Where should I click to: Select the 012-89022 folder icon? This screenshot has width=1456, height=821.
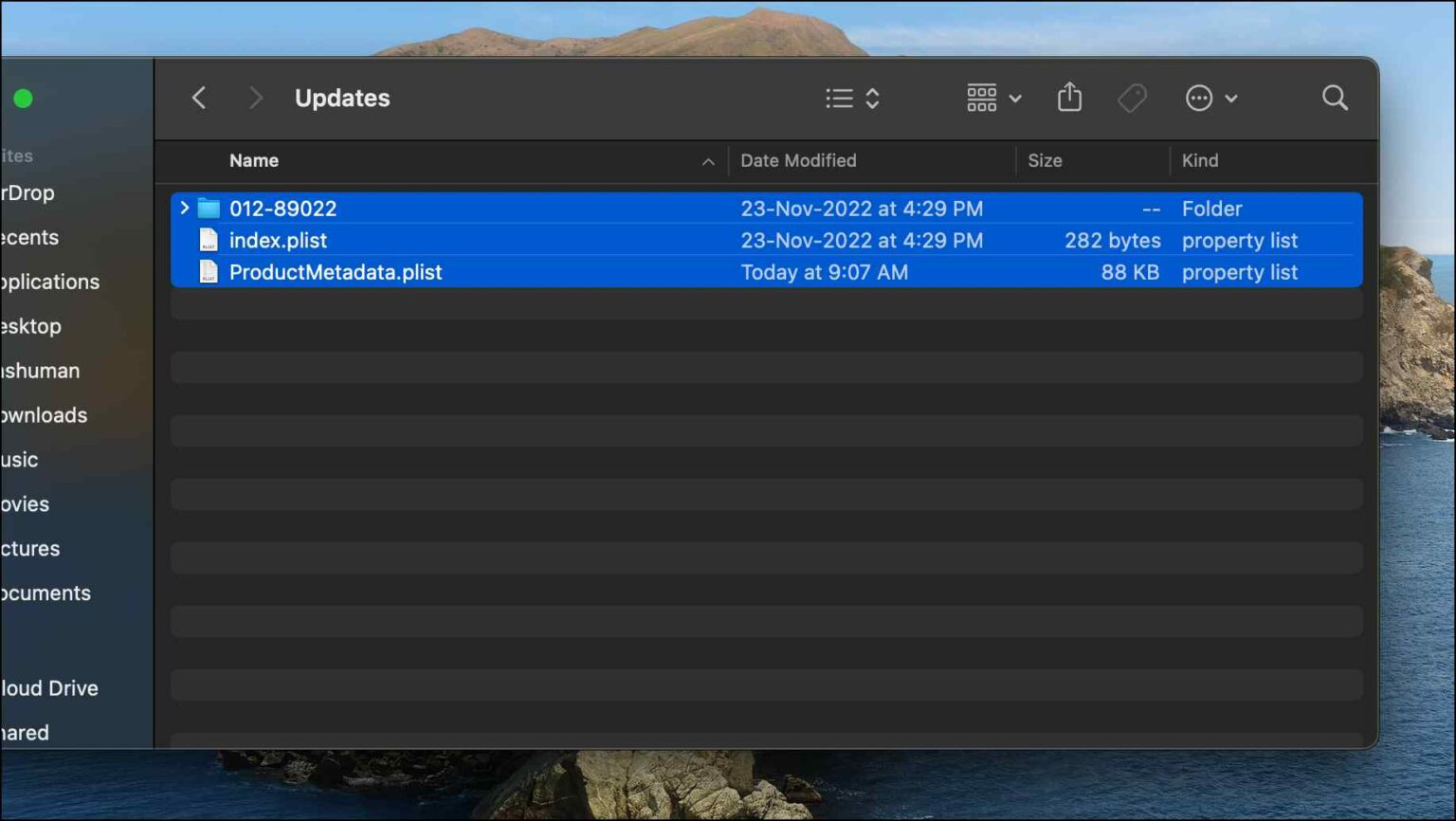(x=209, y=209)
